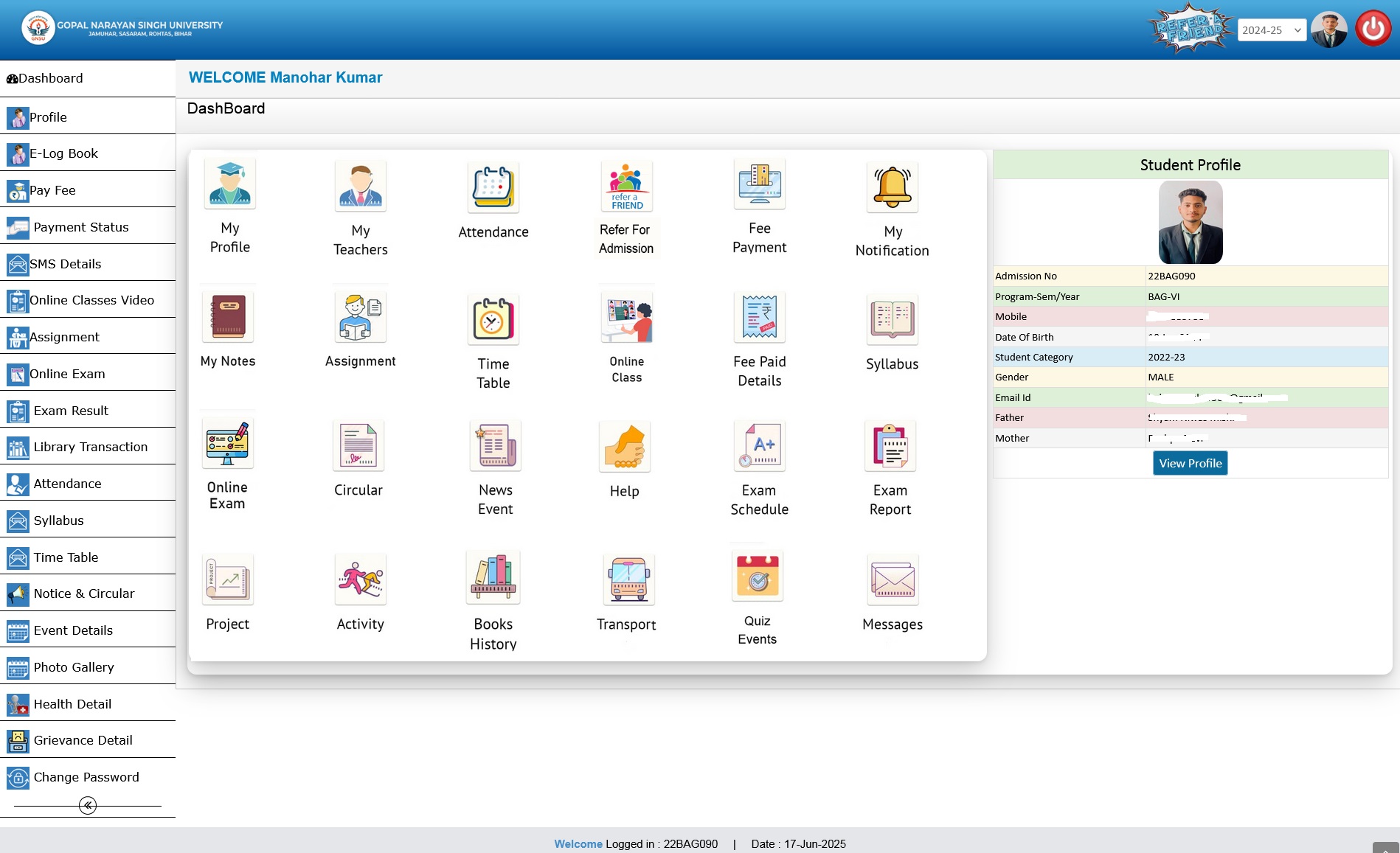Open the Attendance calendar icon tile
The image size is (1400, 853).
(x=493, y=187)
